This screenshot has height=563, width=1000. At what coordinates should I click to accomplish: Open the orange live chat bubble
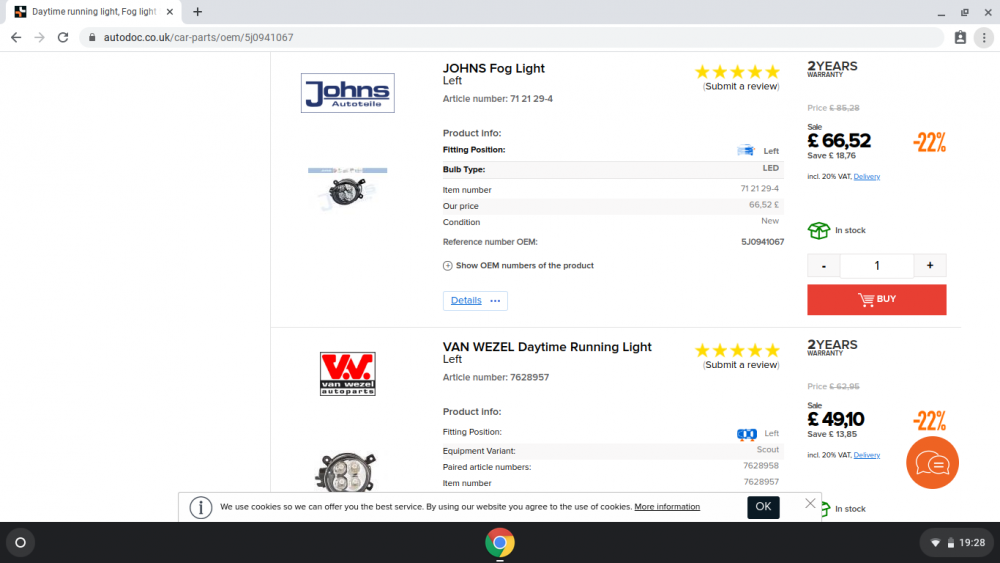coord(932,463)
